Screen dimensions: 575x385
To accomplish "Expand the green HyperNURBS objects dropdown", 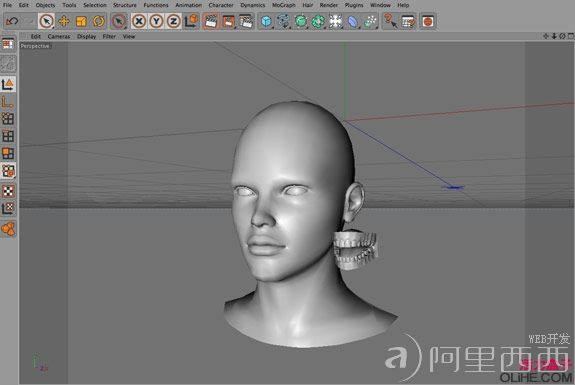I will pos(301,21).
